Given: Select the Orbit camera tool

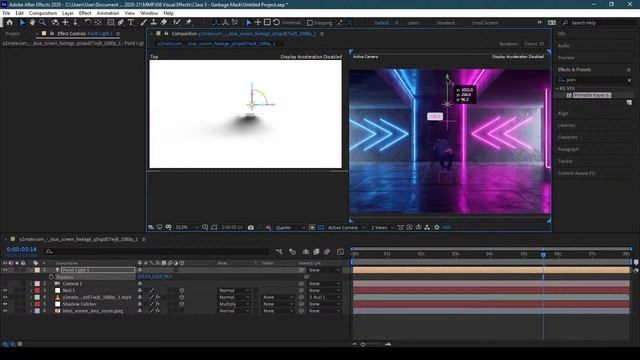Looking at the screenshot, I should (55, 22).
